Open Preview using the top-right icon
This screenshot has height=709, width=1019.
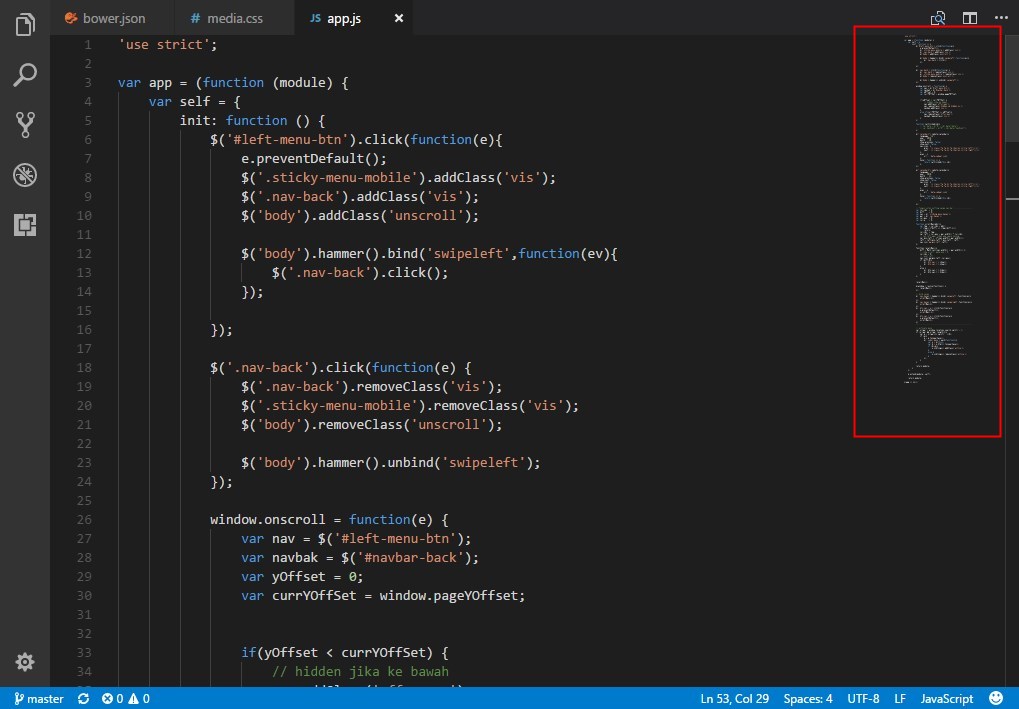point(938,18)
